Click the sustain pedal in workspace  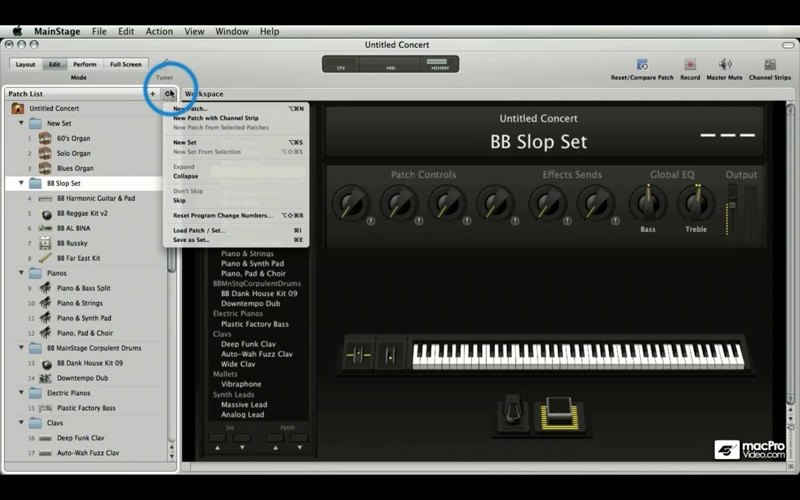(x=513, y=409)
